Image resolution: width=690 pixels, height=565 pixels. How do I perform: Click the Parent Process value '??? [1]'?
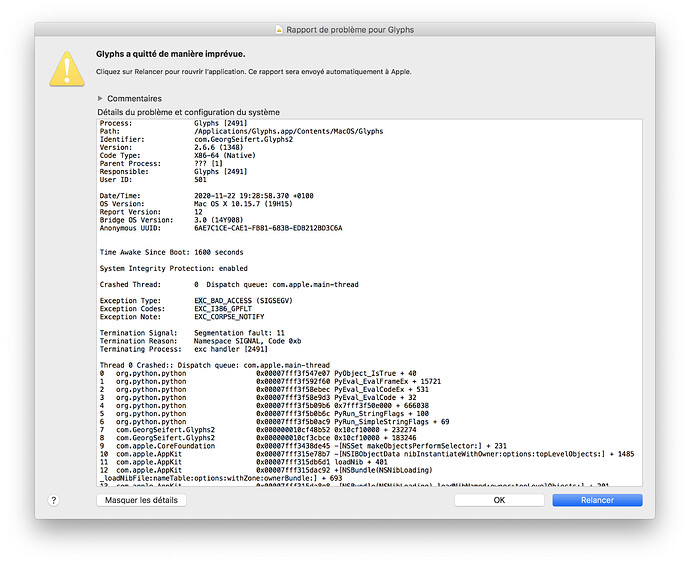(208, 163)
